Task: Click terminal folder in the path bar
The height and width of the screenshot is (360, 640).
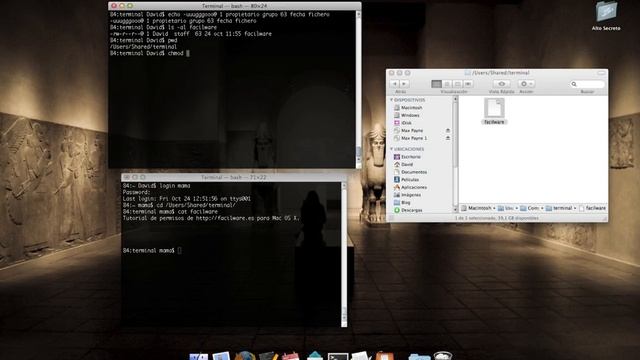Action: [x=559, y=208]
